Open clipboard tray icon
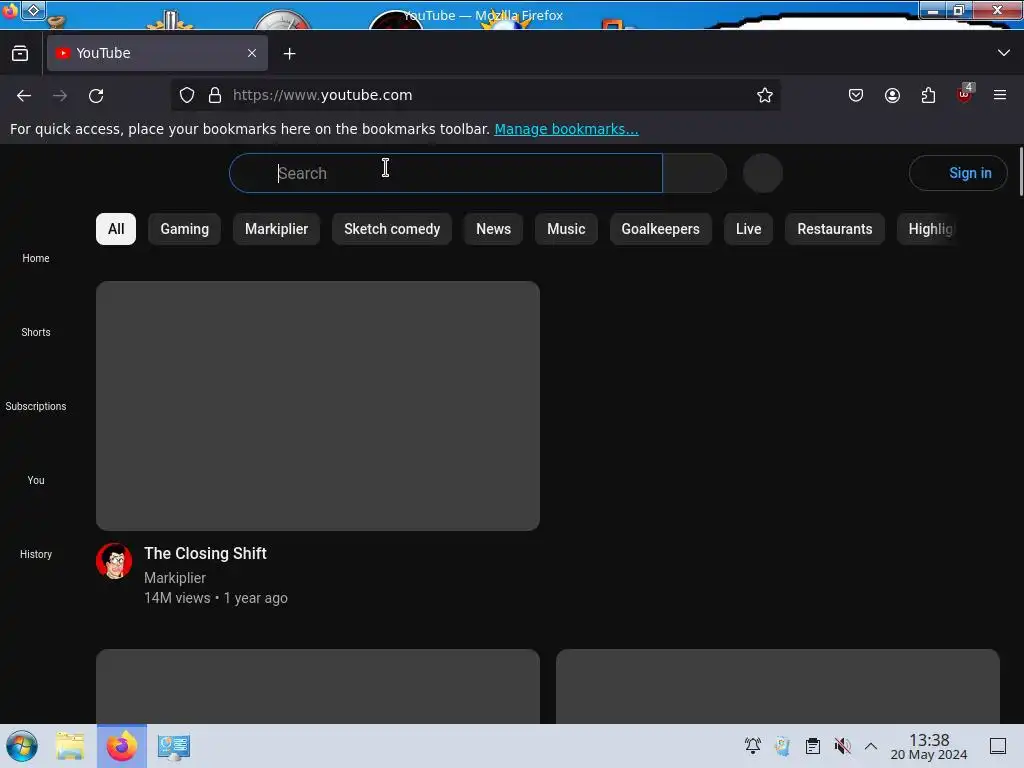1024x768 pixels. [x=812, y=746]
